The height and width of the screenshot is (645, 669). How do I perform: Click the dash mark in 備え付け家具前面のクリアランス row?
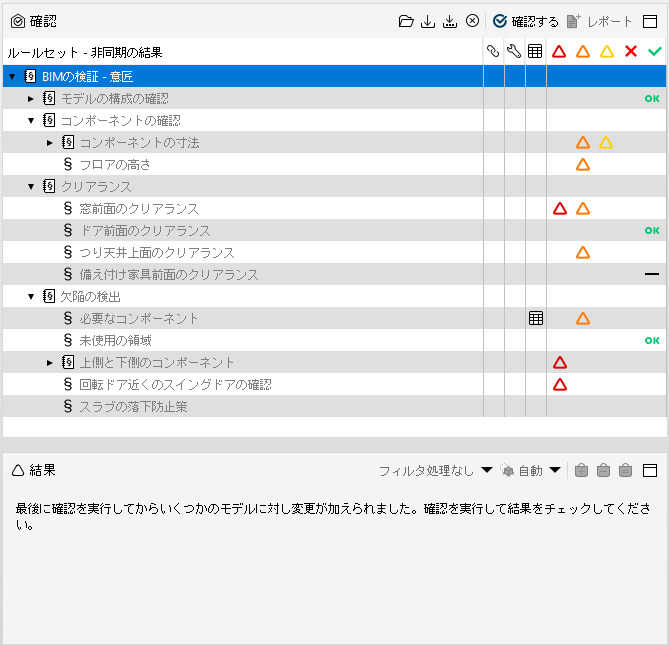point(652,274)
